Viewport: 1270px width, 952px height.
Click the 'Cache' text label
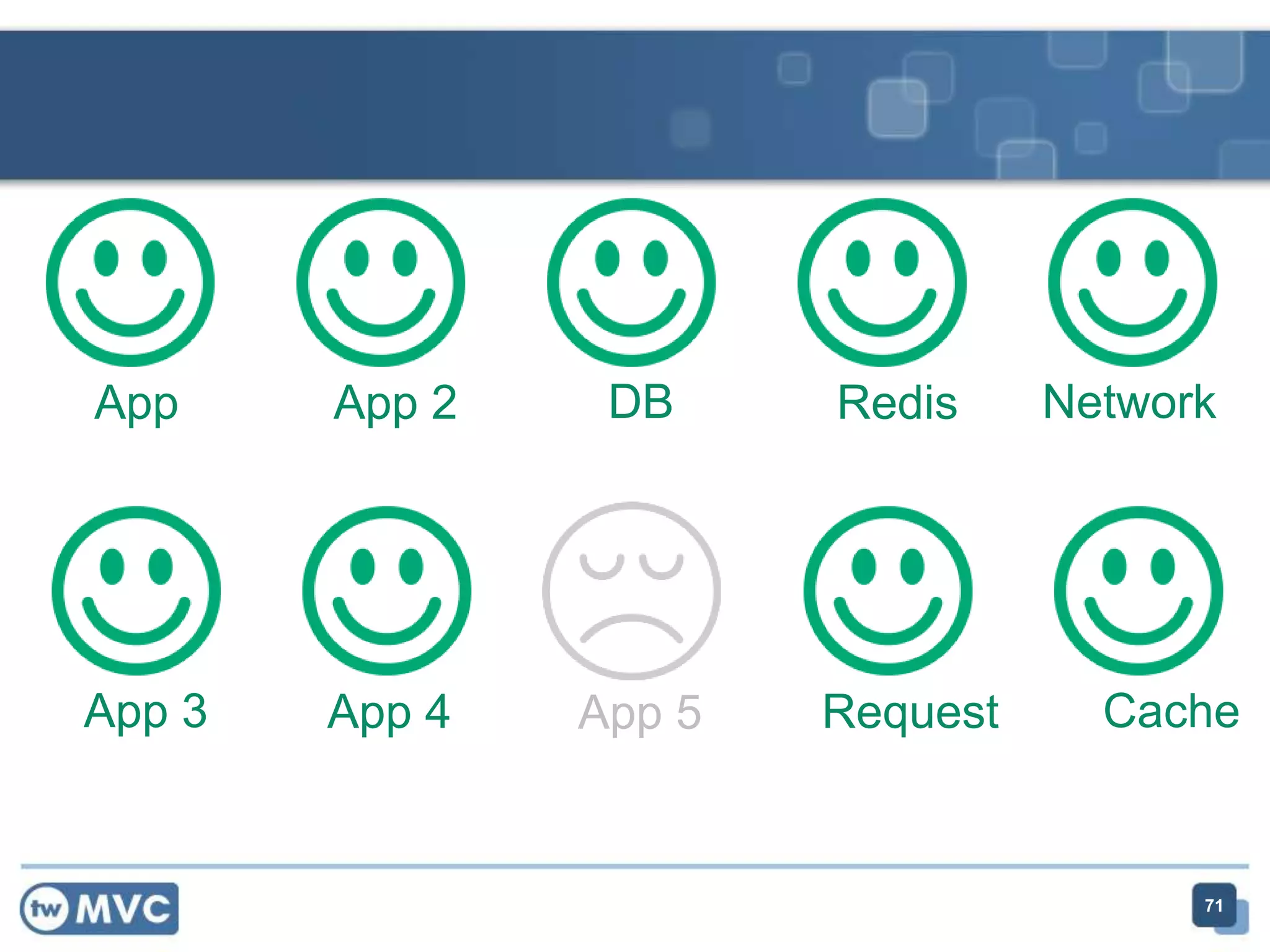(1171, 711)
